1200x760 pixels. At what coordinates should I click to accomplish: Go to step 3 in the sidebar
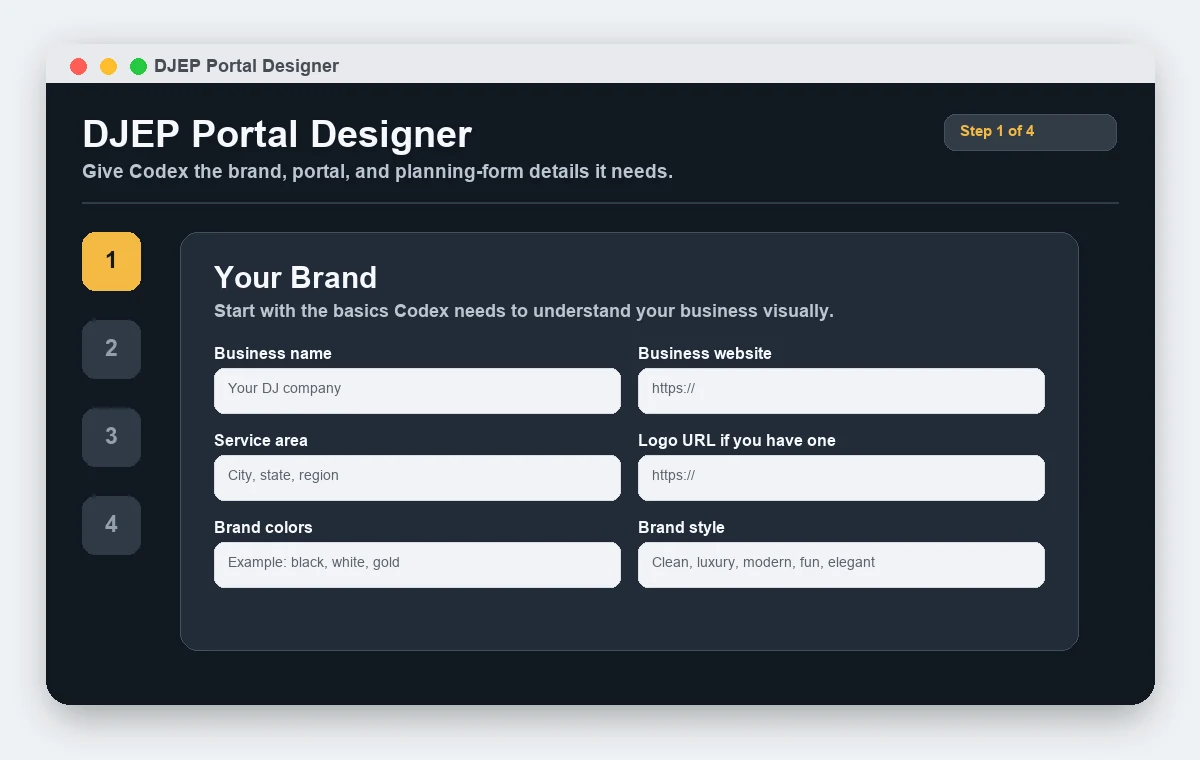point(111,437)
